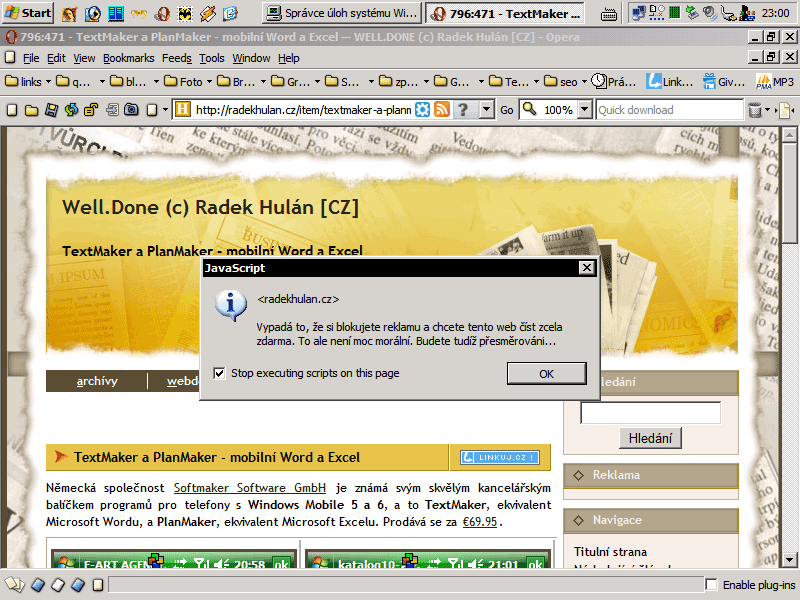Click the network computers tray icon
Image resolution: width=800 pixels, height=600 pixels.
638,13
